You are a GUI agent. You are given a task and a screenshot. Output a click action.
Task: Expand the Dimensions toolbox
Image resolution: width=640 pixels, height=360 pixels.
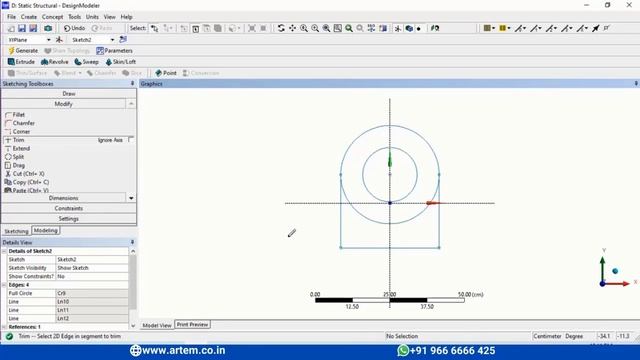(63, 198)
